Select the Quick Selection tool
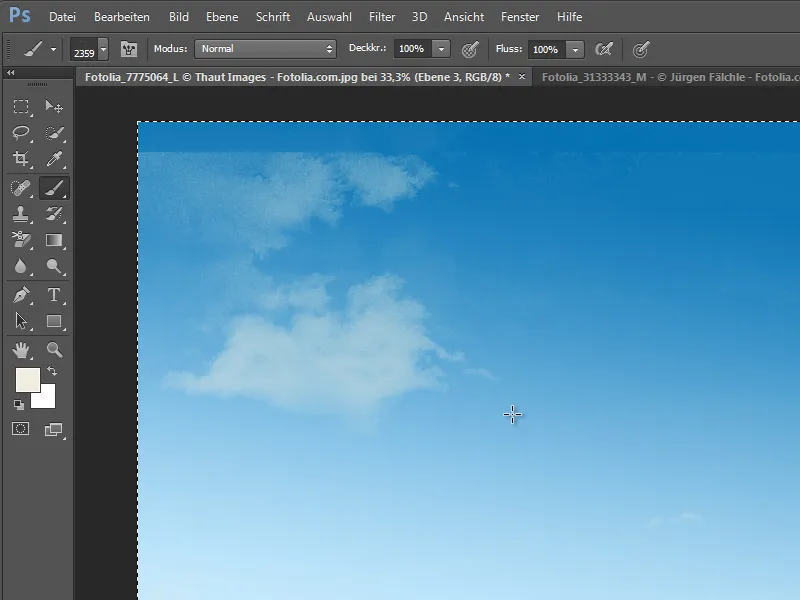This screenshot has height=600, width=800. 54,133
